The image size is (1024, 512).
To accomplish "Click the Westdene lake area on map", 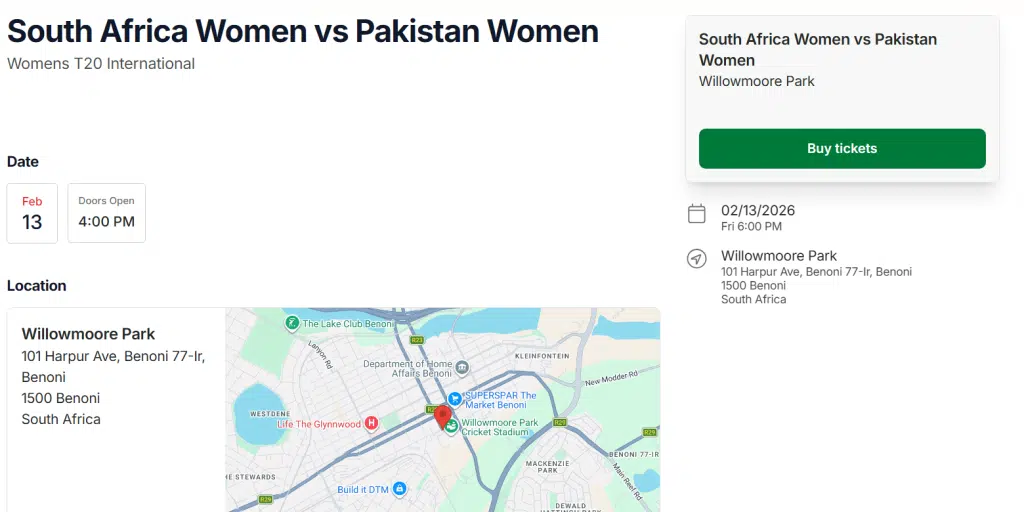I will coord(255,412).
